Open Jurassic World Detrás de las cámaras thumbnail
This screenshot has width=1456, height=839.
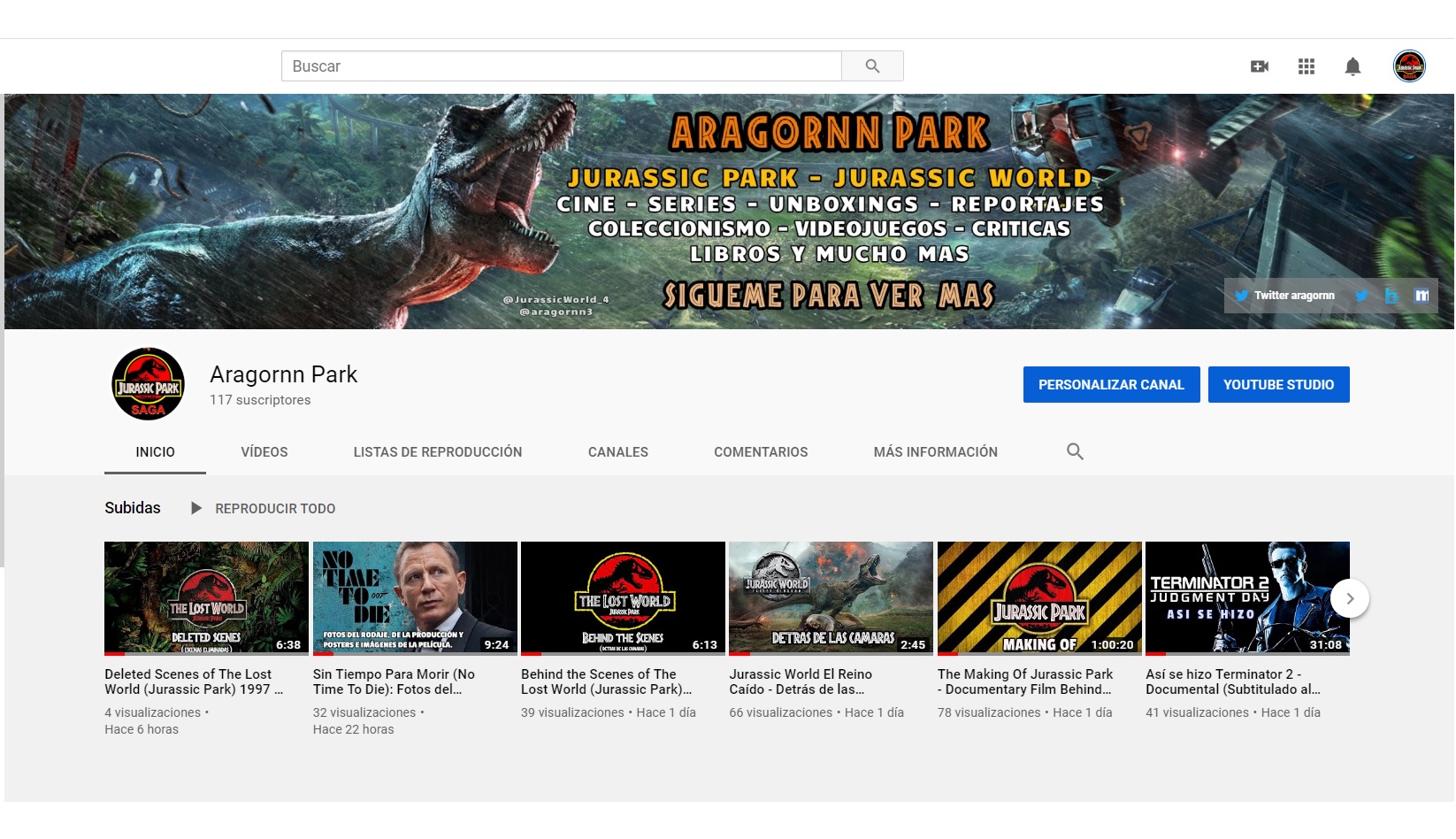[831, 598]
